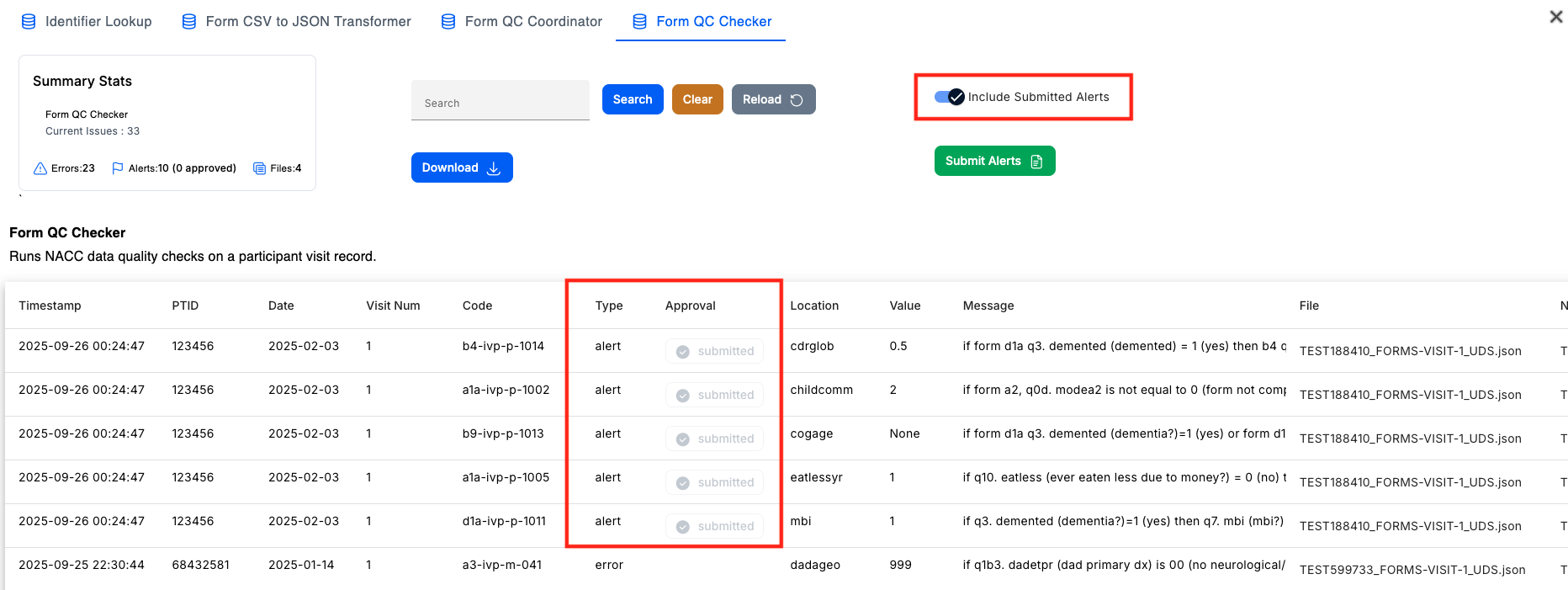Click submitted approval for mbi row
Image resolution: width=1568 pixels, height=590 pixels.
(x=715, y=526)
